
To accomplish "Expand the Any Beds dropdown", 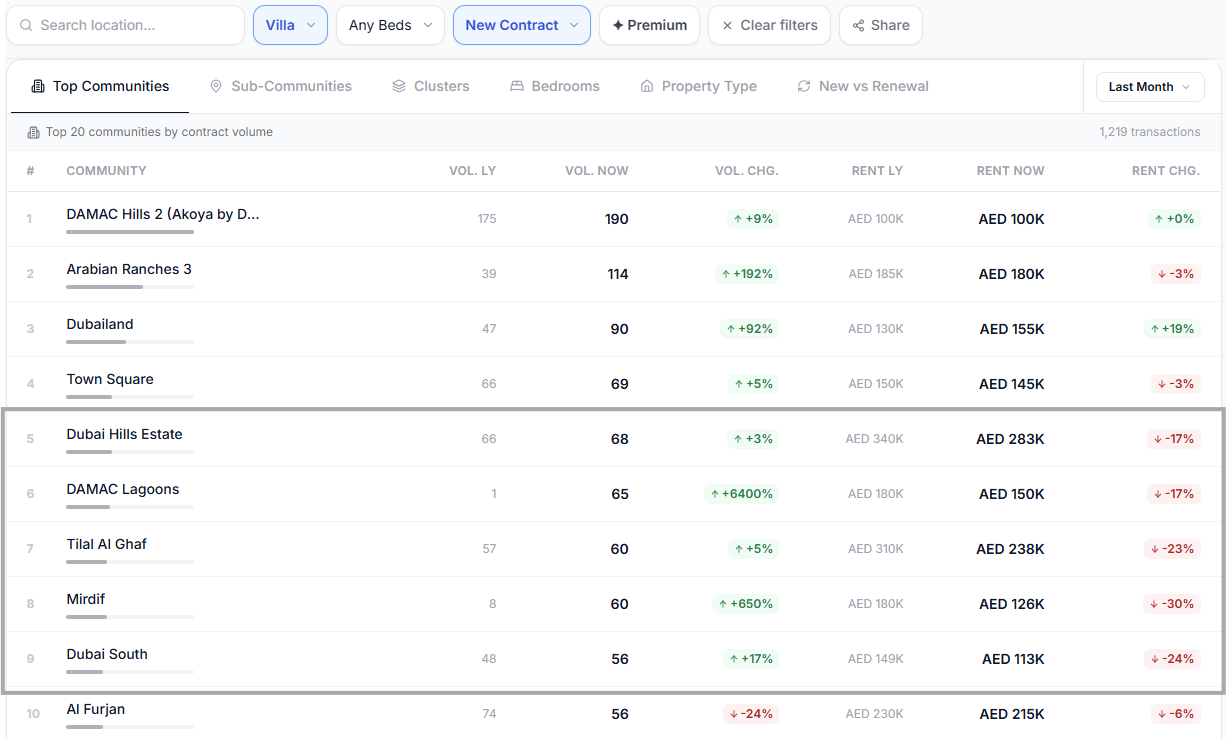I will click(x=390, y=25).
